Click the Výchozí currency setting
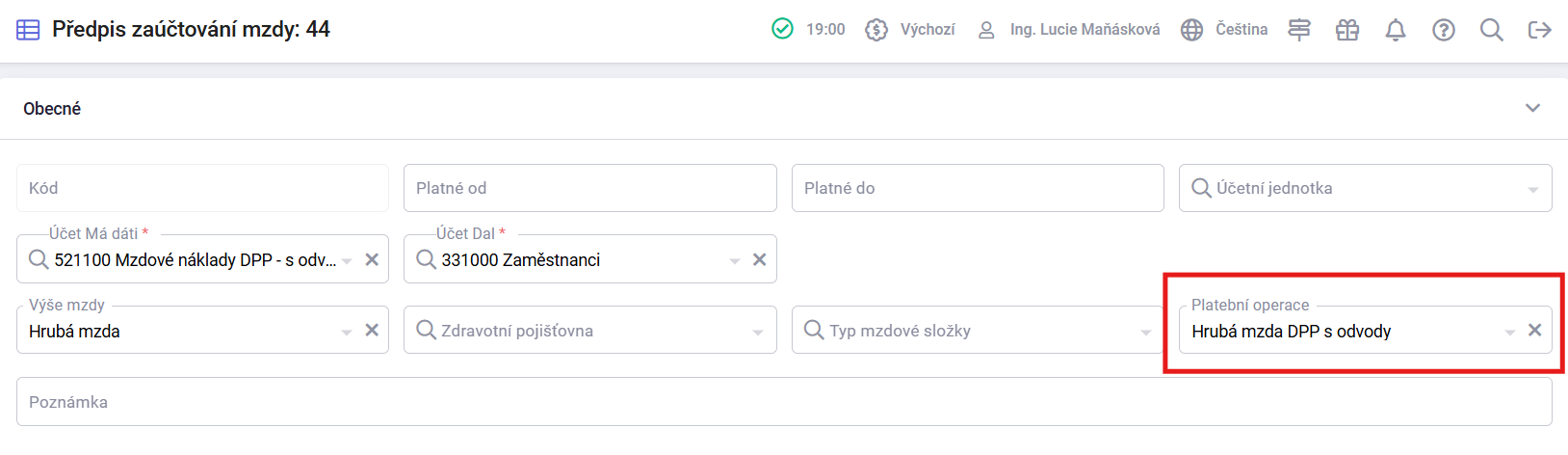The height and width of the screenshot is (455, 1568). pyautogui.click(x=910, y=30)
